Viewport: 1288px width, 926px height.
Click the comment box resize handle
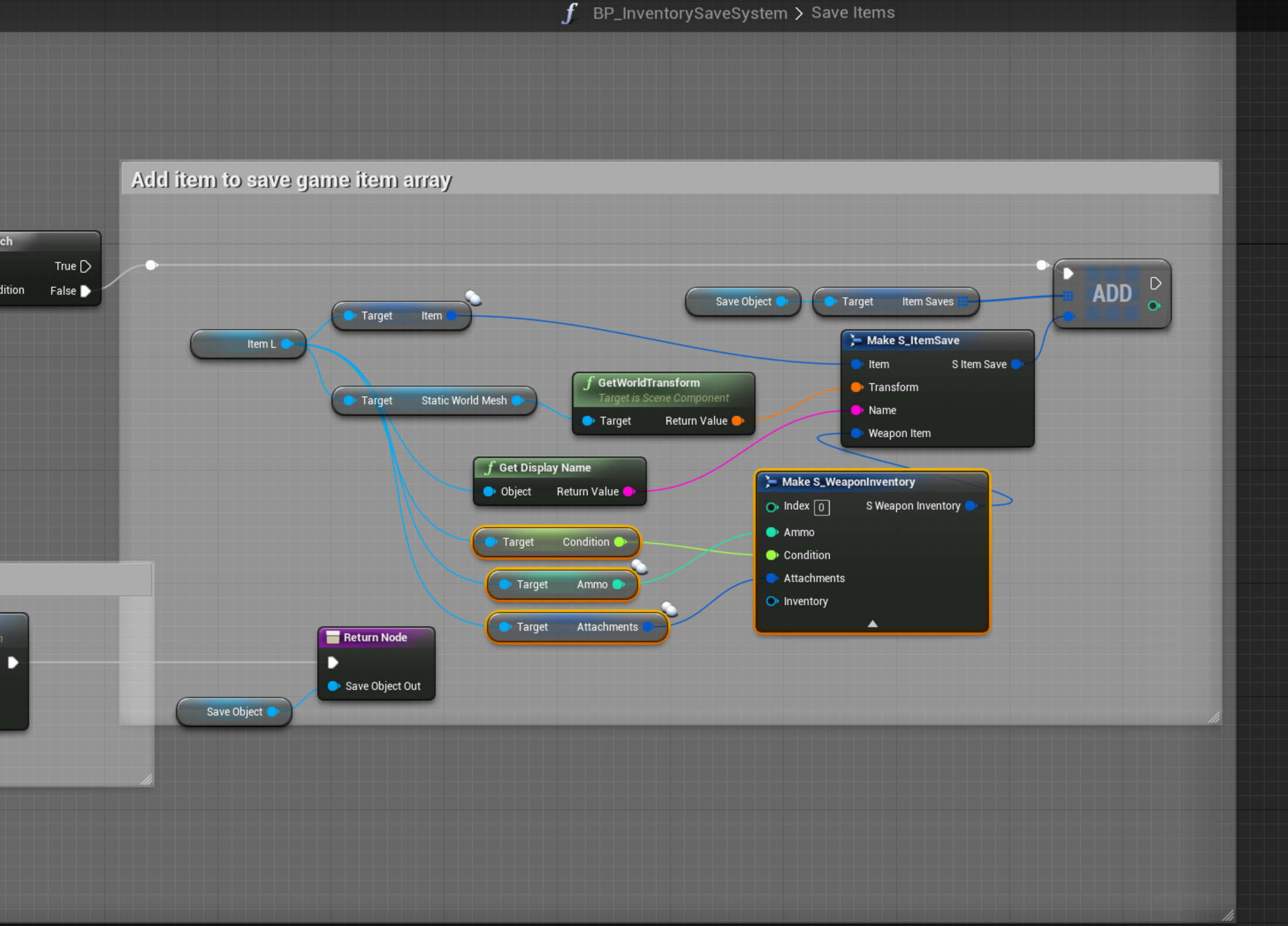tap(1214, 717)
